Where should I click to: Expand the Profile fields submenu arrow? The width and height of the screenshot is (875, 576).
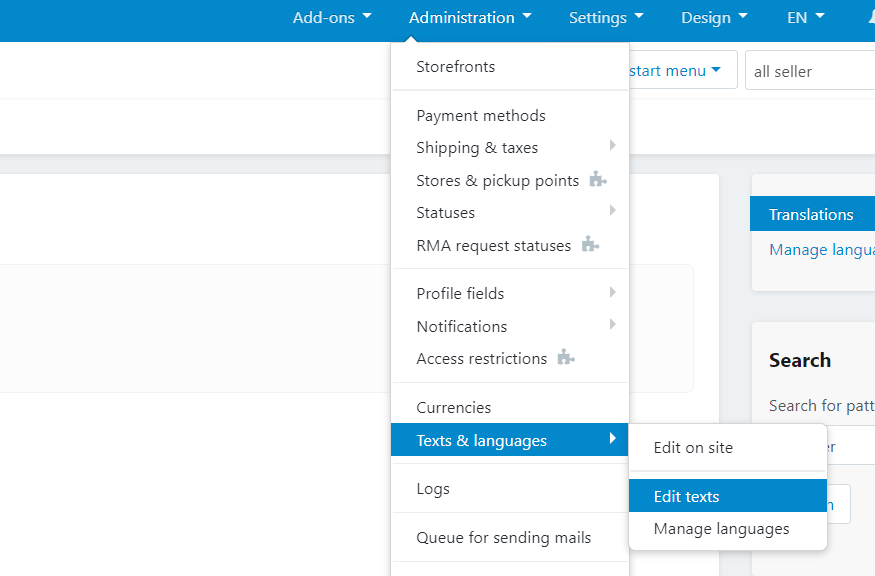(x=612, y=293)
